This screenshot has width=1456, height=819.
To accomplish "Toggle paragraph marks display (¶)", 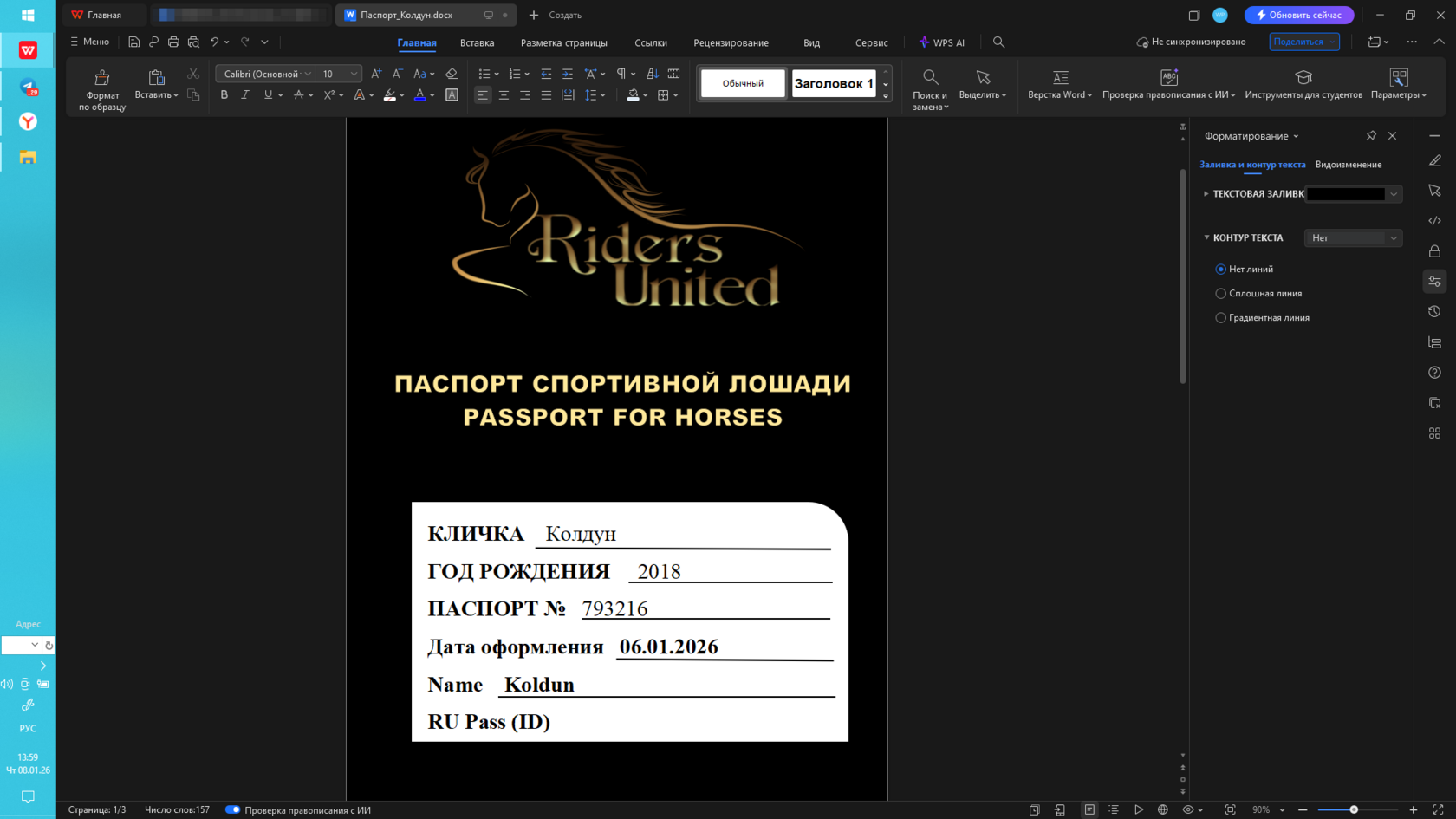I will pos(621,74).
